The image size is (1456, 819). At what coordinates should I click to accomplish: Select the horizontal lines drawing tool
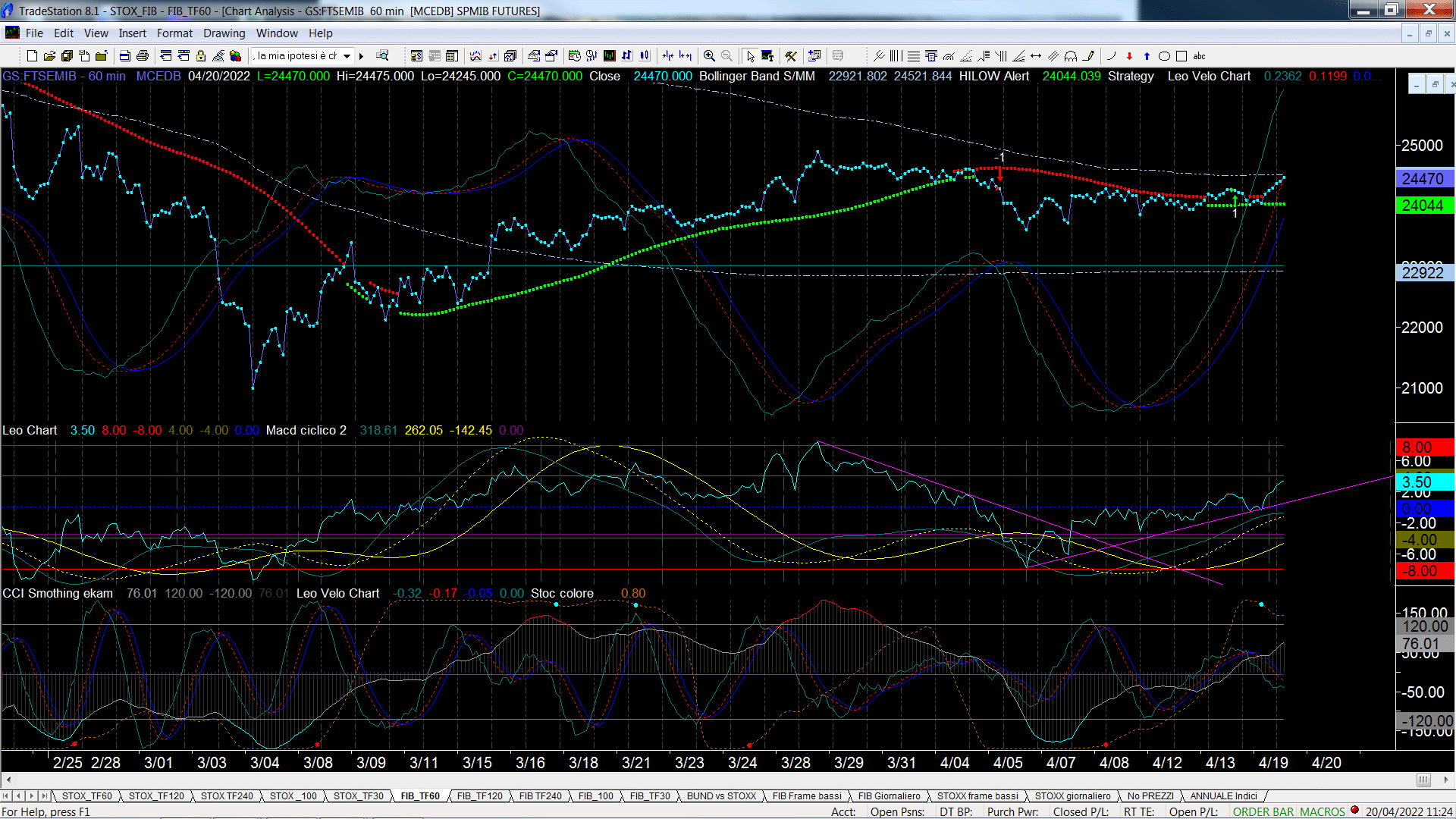914,56
